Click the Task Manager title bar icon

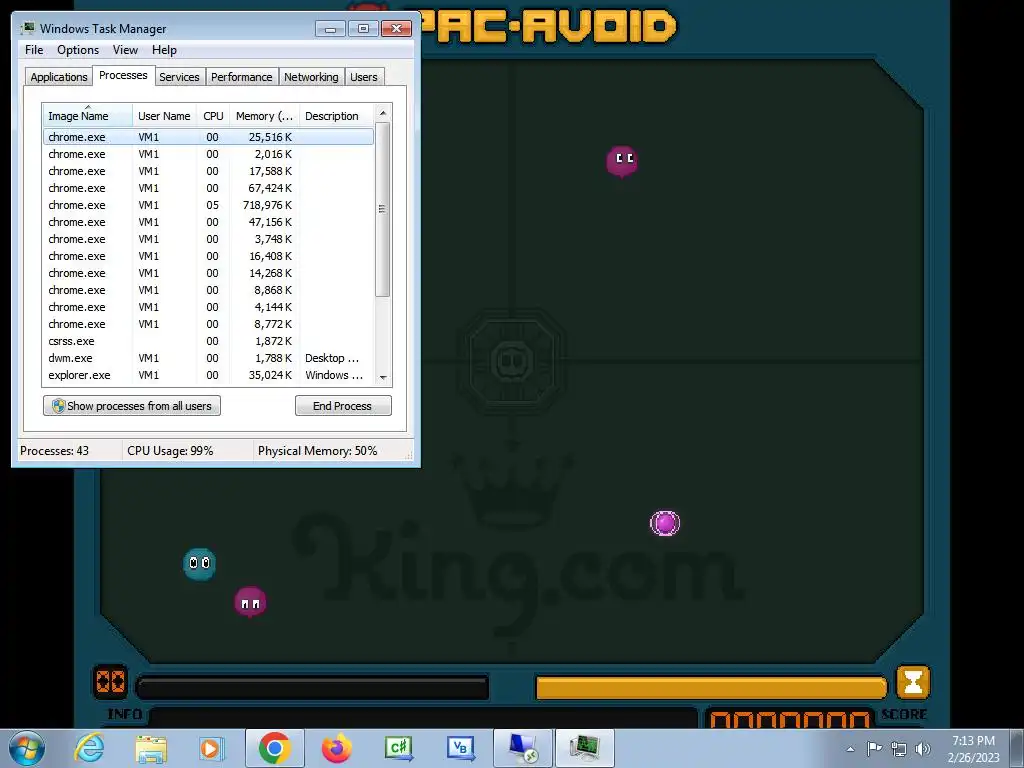click(28, 28)
